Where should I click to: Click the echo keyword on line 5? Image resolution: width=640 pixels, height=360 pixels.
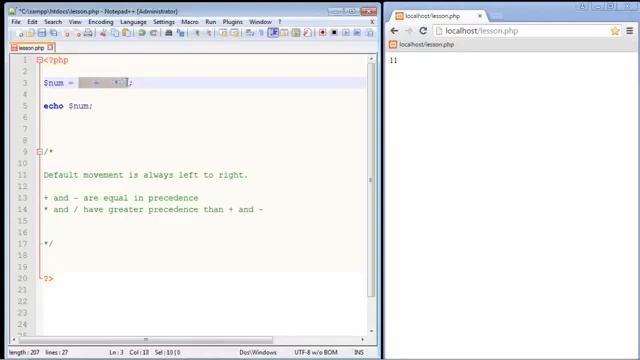point(53,106)
